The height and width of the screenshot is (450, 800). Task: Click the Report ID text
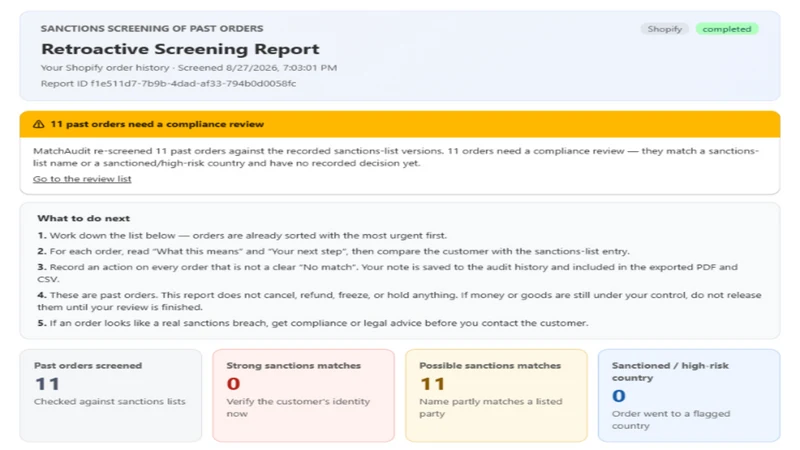168,84
